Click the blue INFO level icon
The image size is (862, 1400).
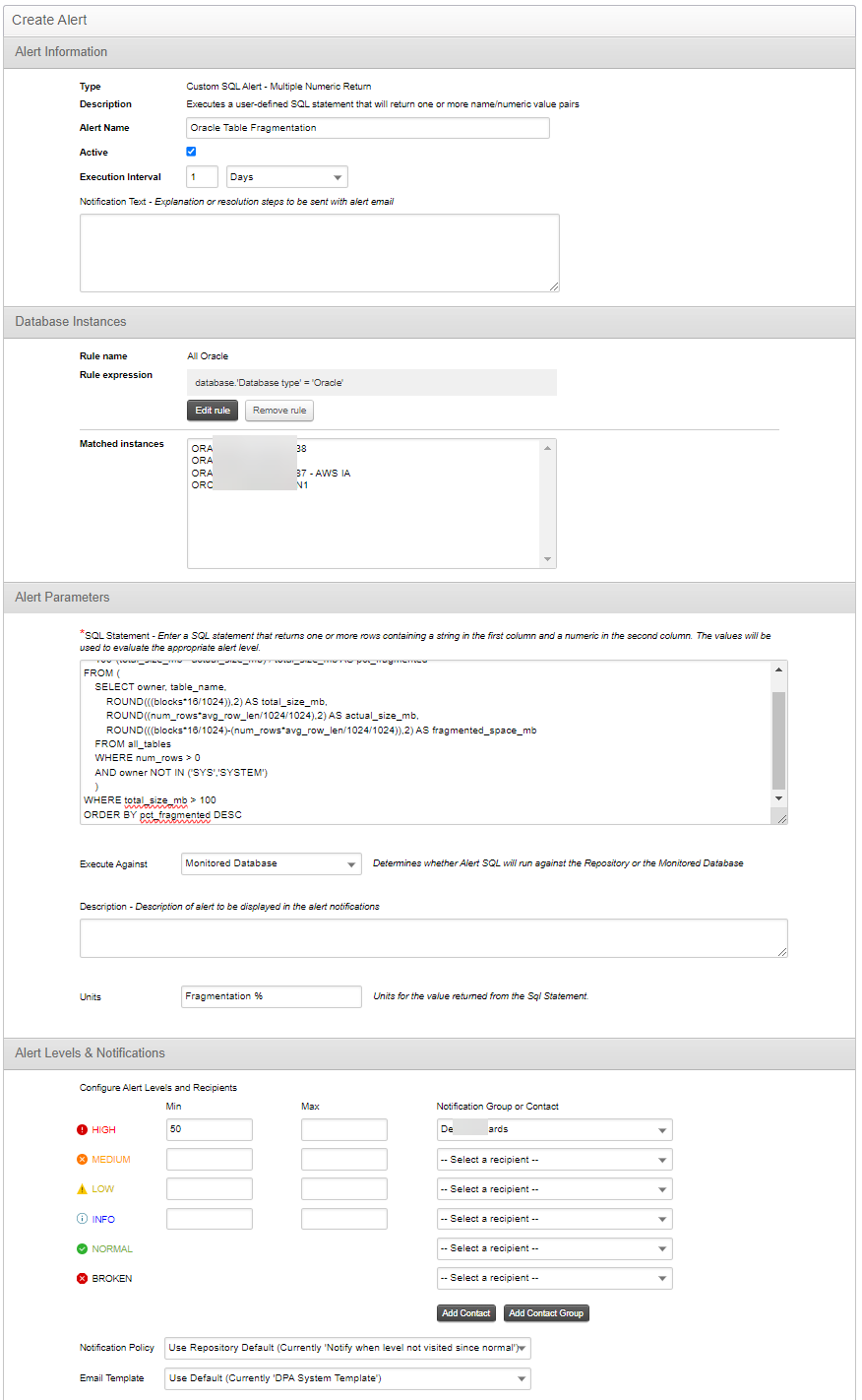pos(83,1218)
